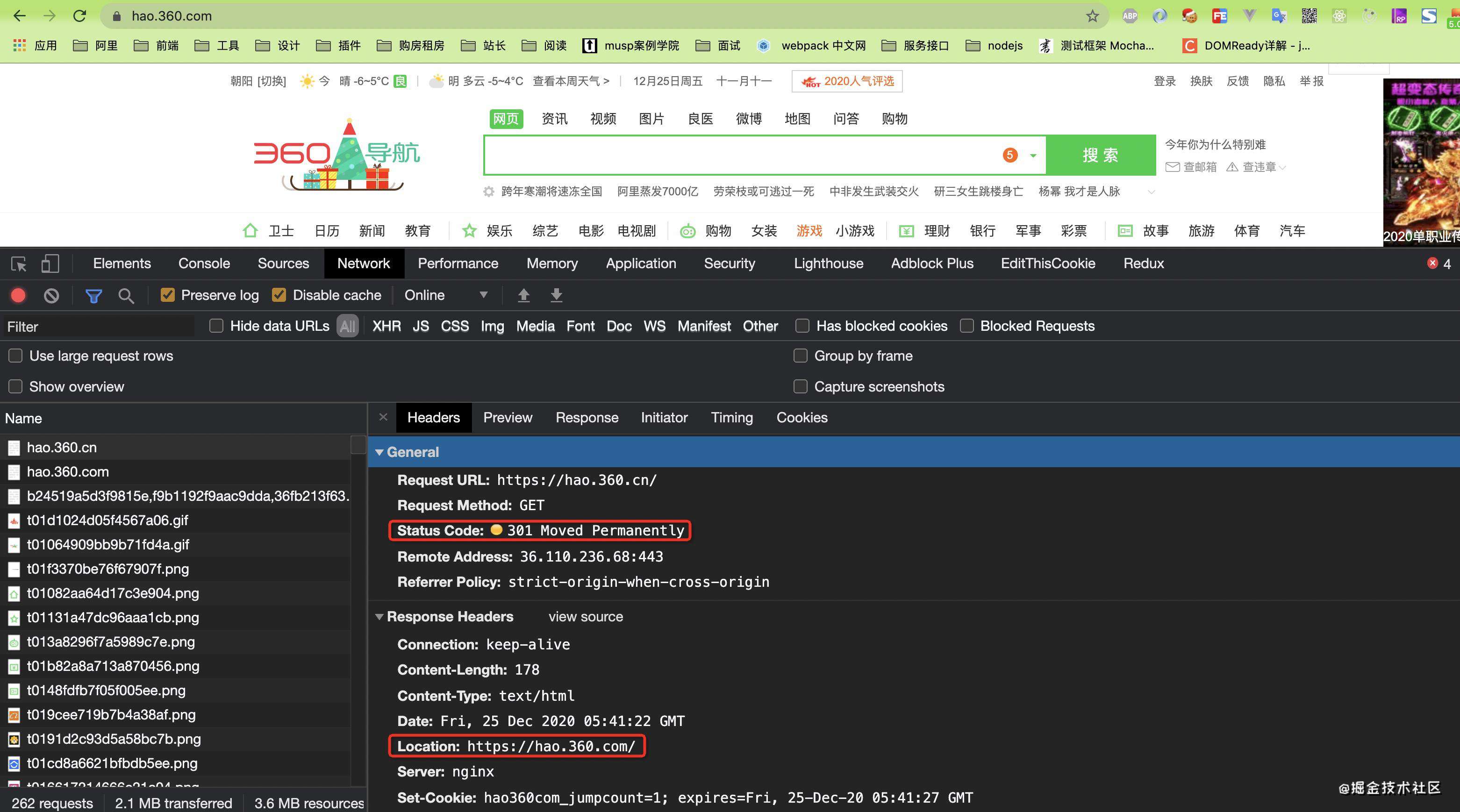The width and height of the screenshot is (1460, 812).
Task: Select the hao.360.com request row
Action: [175, 471]
